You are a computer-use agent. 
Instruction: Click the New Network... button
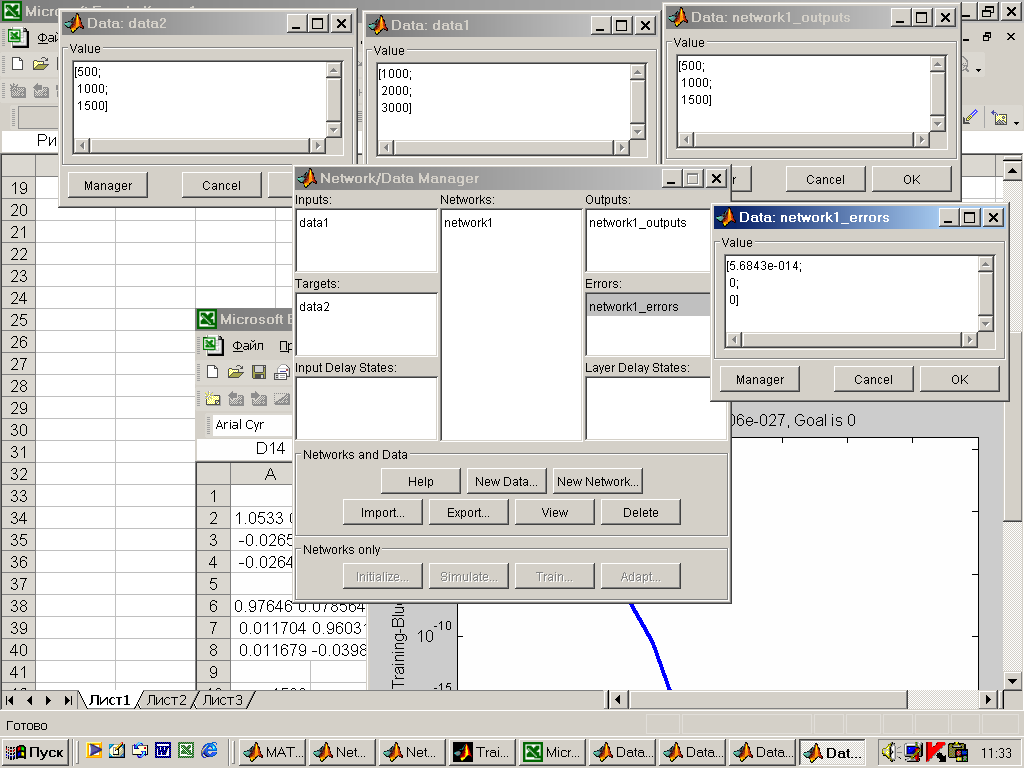click(597, 481)
